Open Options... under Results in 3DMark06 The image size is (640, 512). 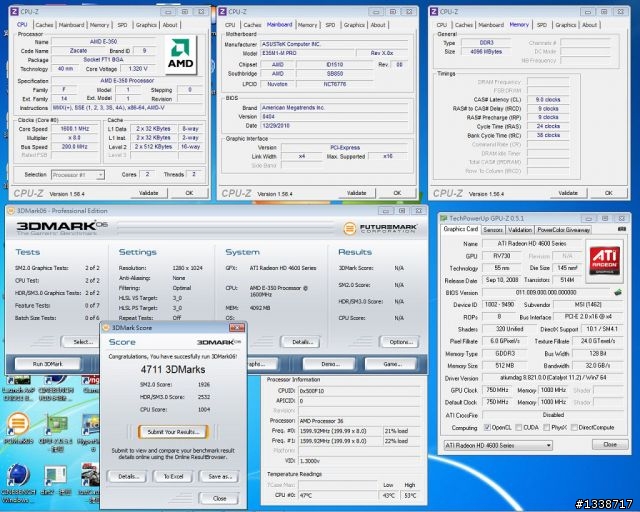coord(401,342)
